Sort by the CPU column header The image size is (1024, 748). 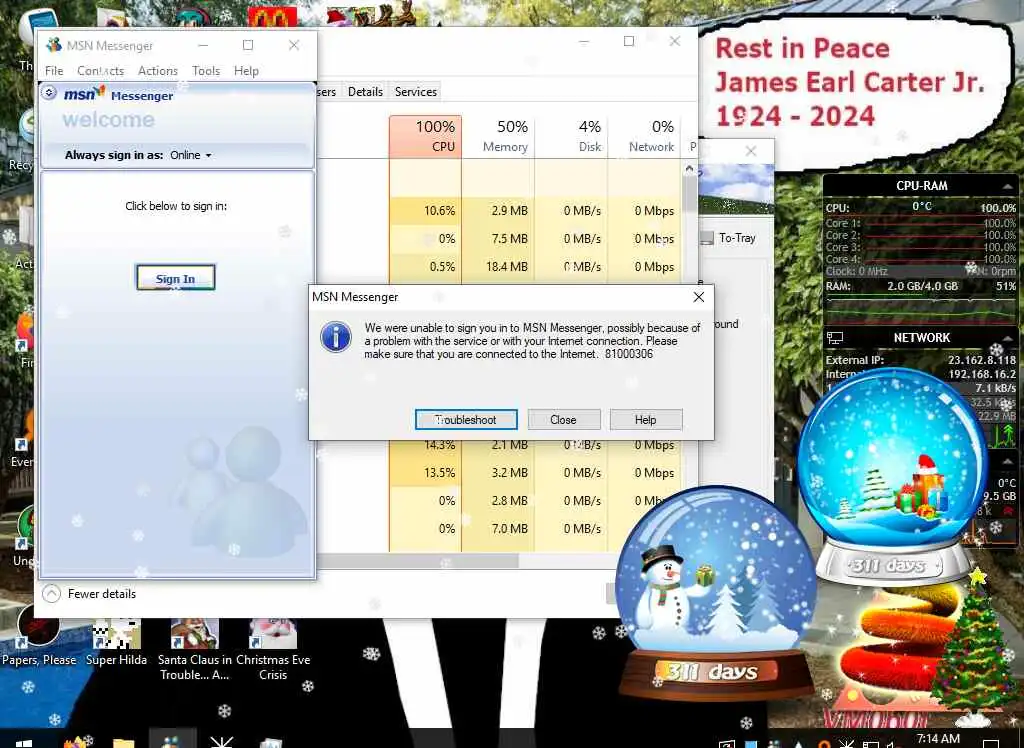pyautogui.click(x=425, y=137)
